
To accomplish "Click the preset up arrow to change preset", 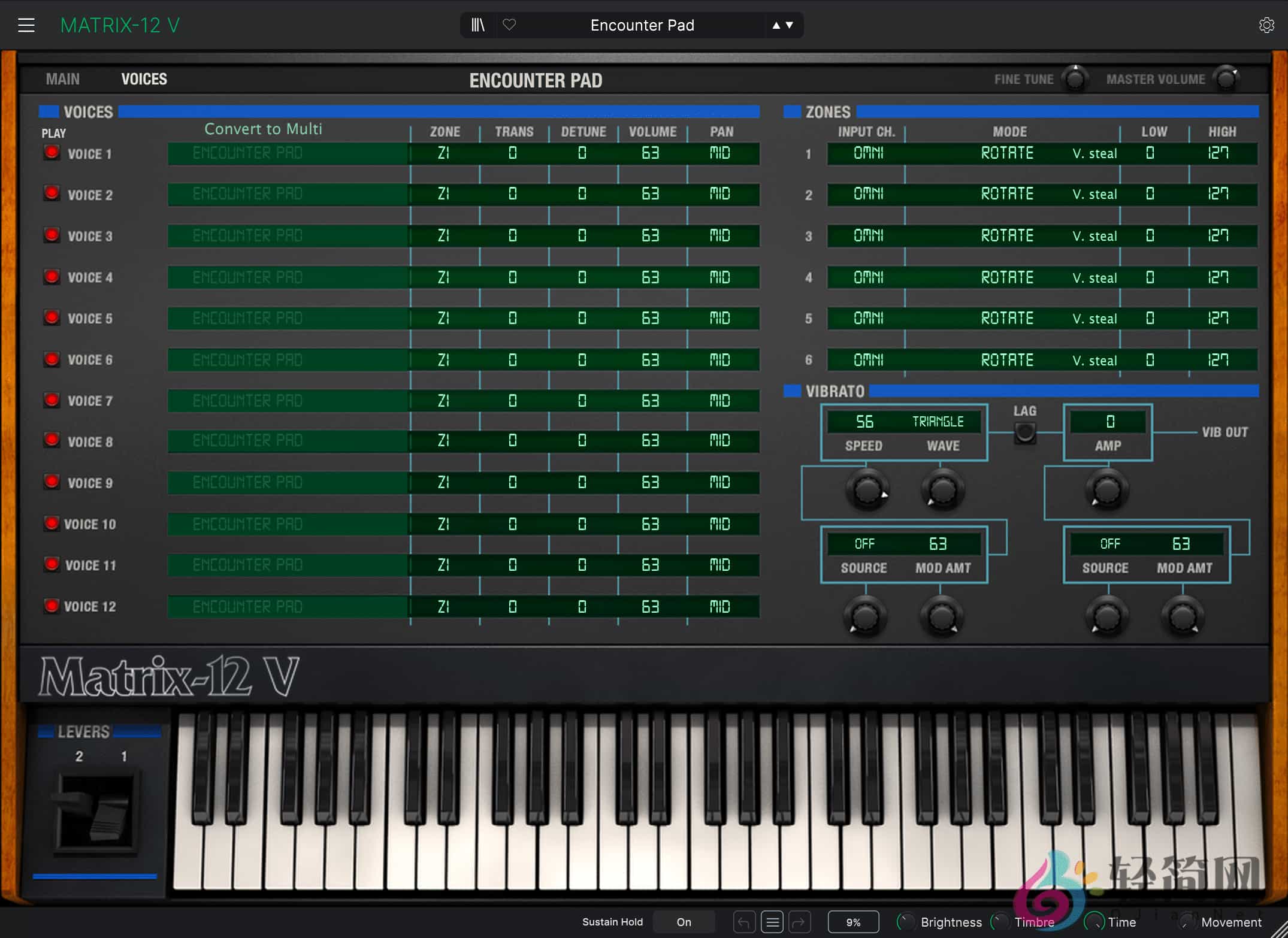I will pyautogui.click(x=775, y=25).
